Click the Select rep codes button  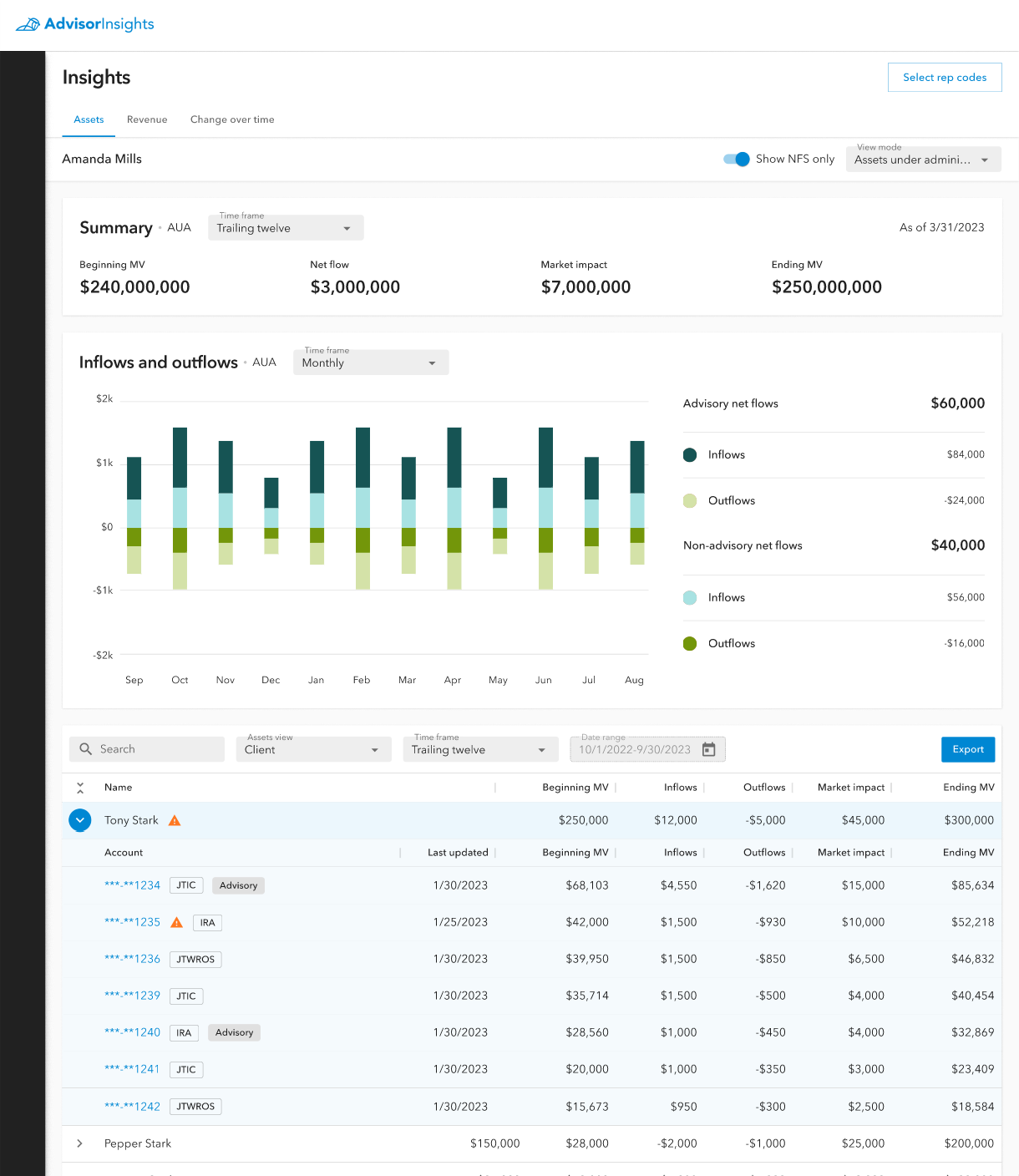tap(944, 78)
